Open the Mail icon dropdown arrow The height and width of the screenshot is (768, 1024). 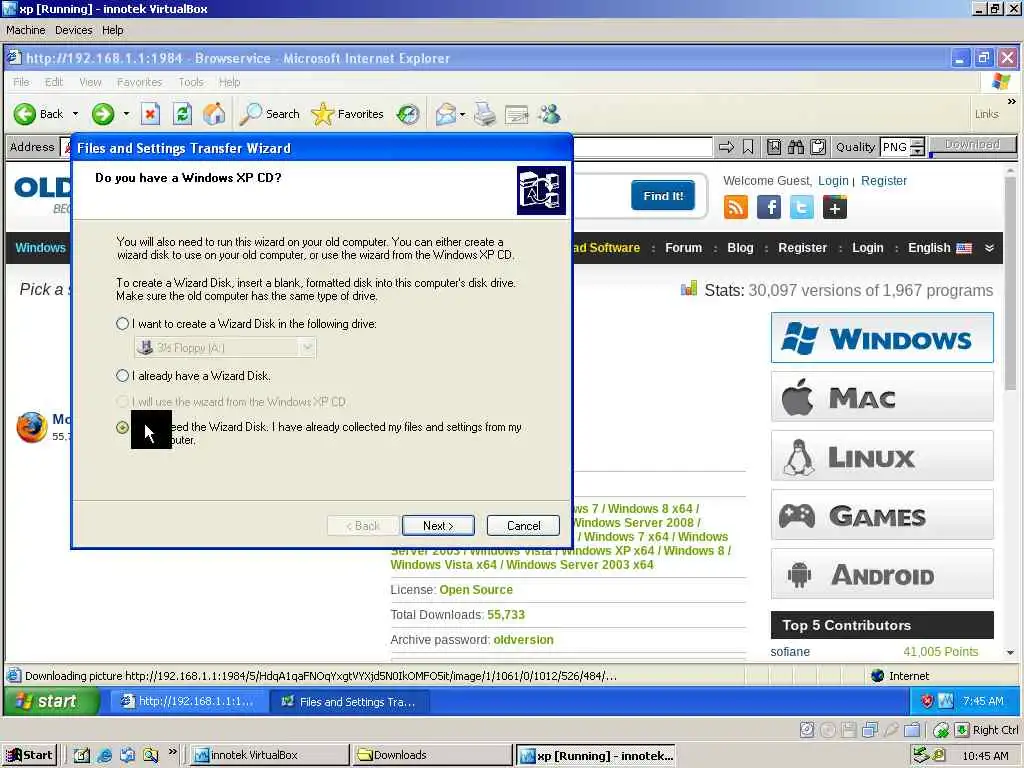click(462, 114)
